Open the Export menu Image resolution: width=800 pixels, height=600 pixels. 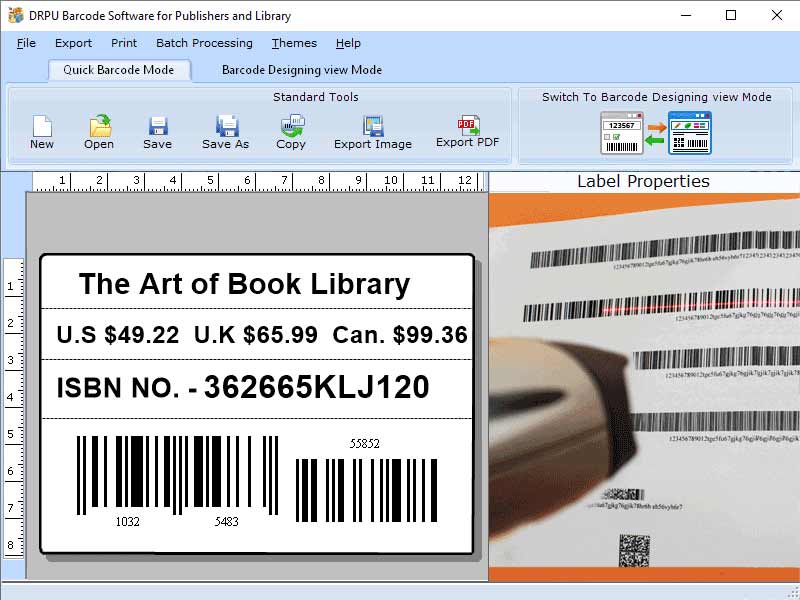(74, 43)
